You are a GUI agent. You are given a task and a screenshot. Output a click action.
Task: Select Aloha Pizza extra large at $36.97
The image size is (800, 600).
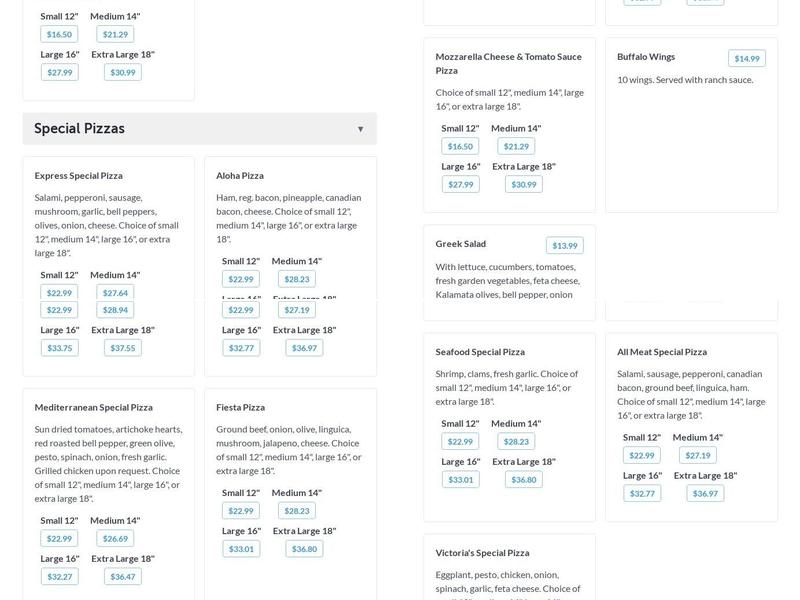[304, 348]
